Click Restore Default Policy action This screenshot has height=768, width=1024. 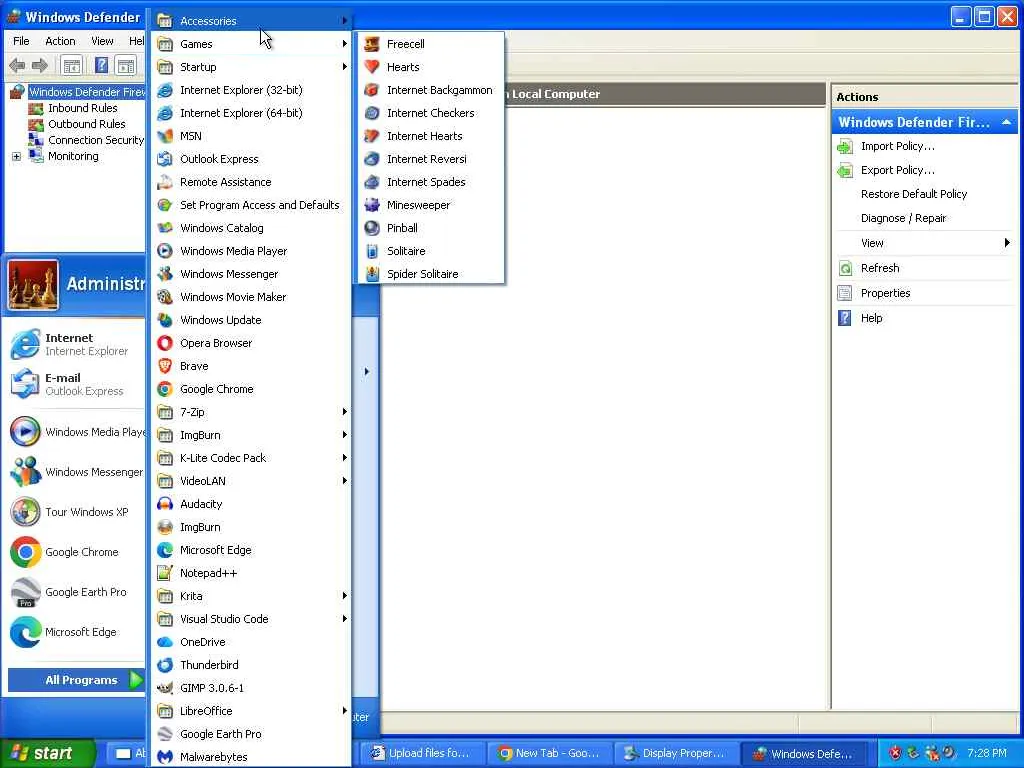tap(914, 194)
